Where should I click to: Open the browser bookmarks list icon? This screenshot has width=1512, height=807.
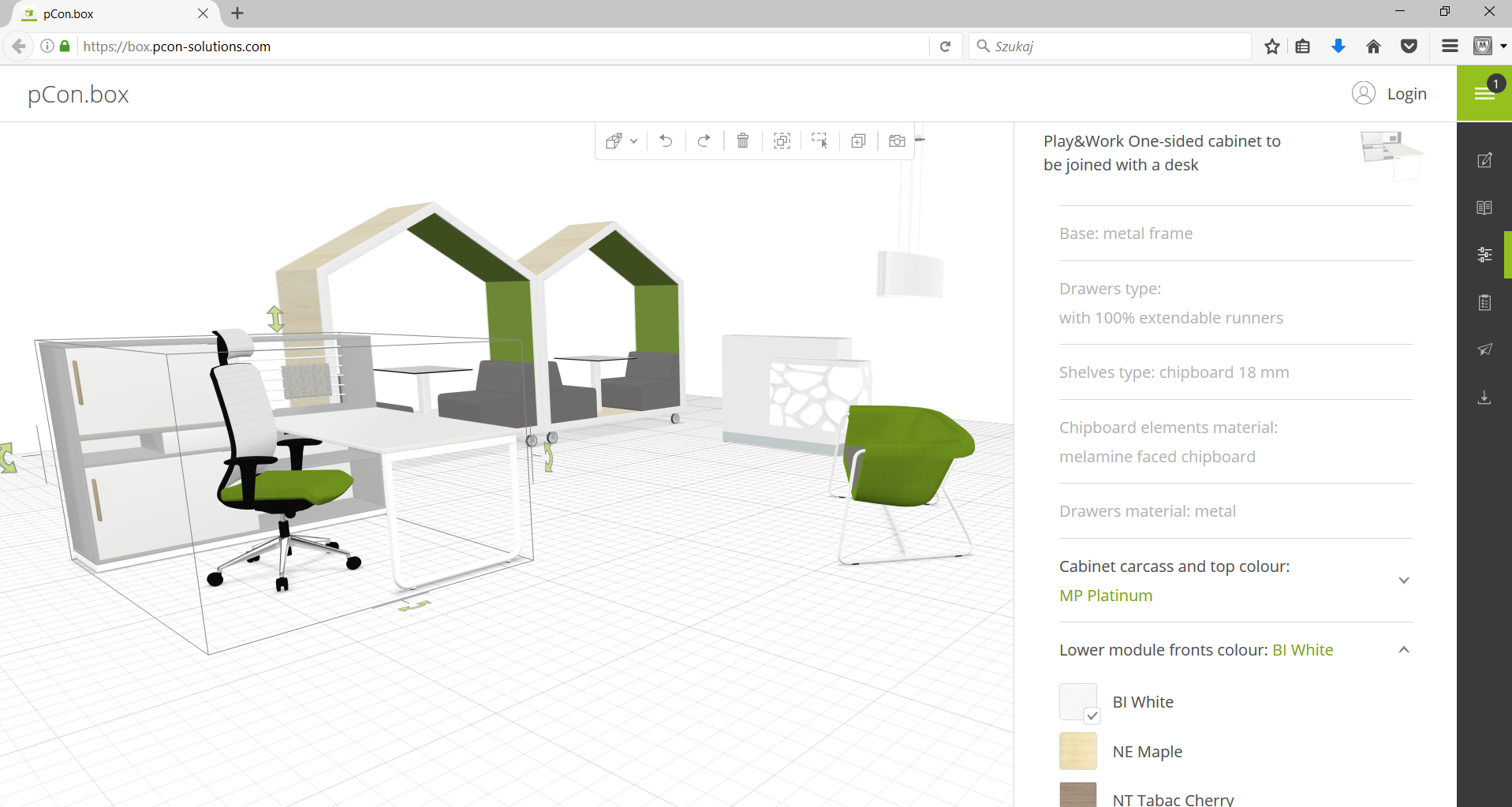(1303, 47)
